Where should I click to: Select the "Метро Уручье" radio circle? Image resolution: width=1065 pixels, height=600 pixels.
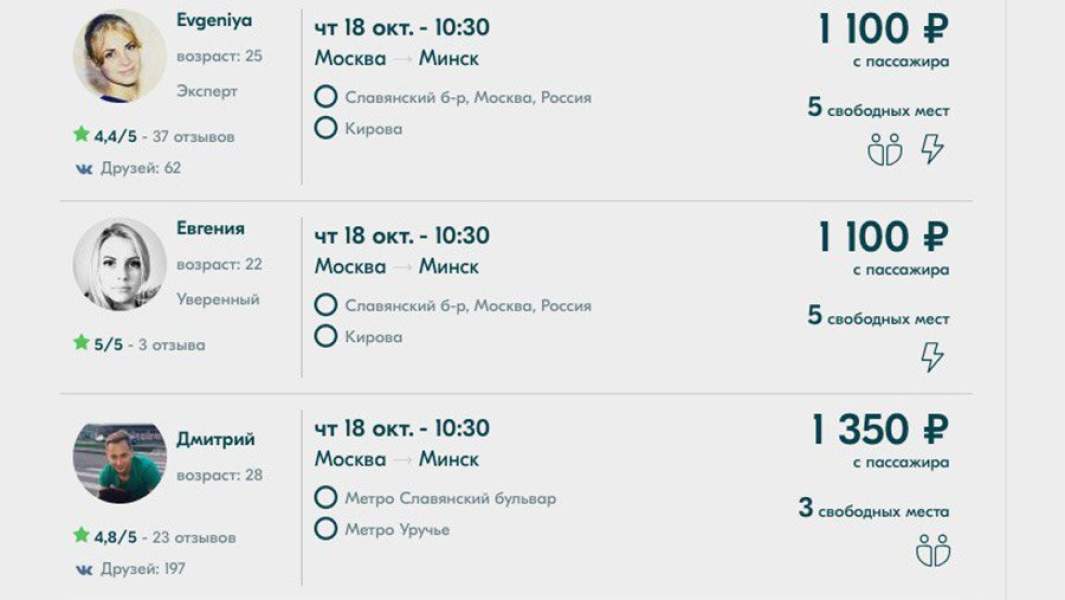[325, 529]
